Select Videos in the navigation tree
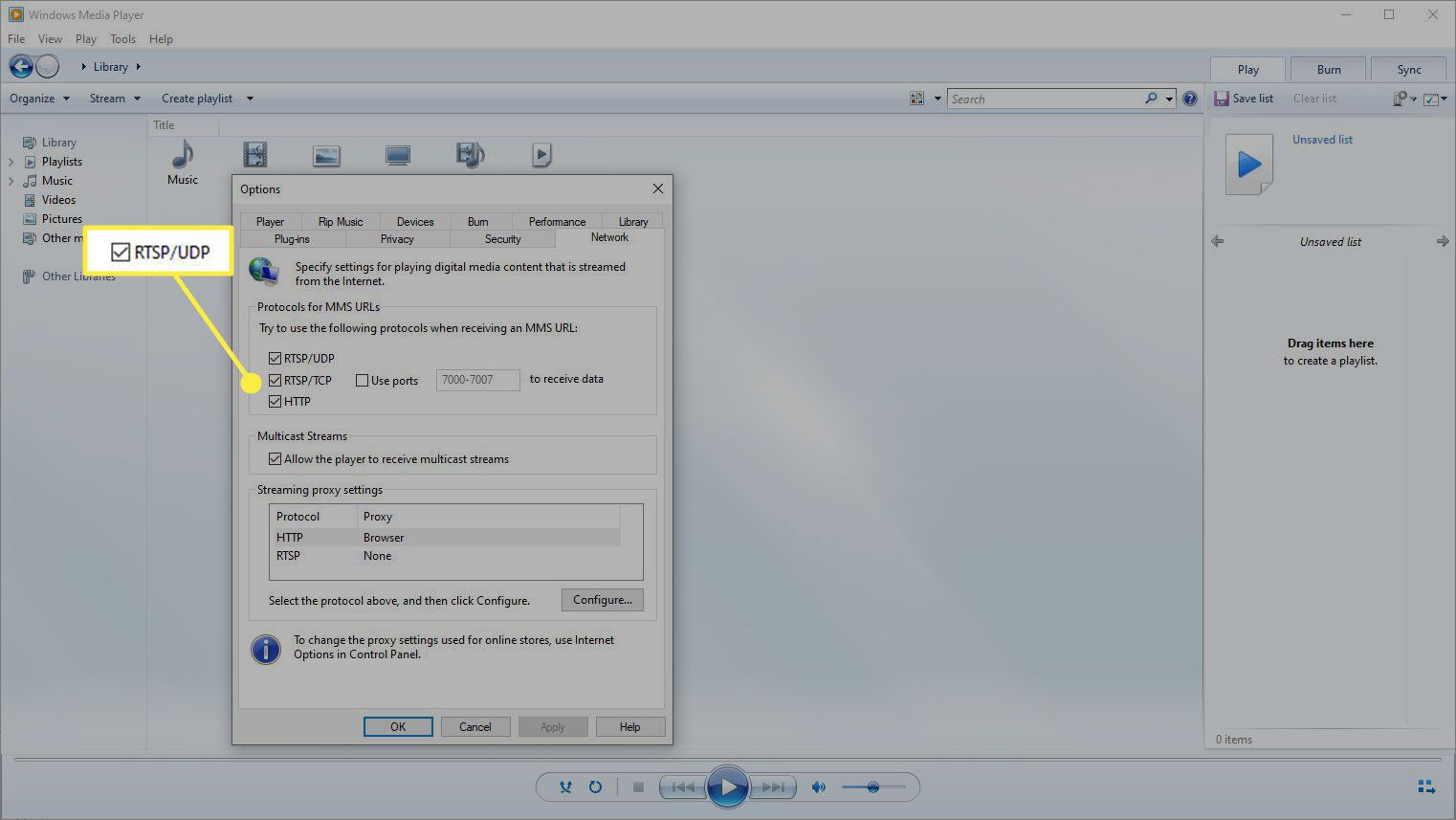This screenshot has width=1456, height=820. (58, 200)
